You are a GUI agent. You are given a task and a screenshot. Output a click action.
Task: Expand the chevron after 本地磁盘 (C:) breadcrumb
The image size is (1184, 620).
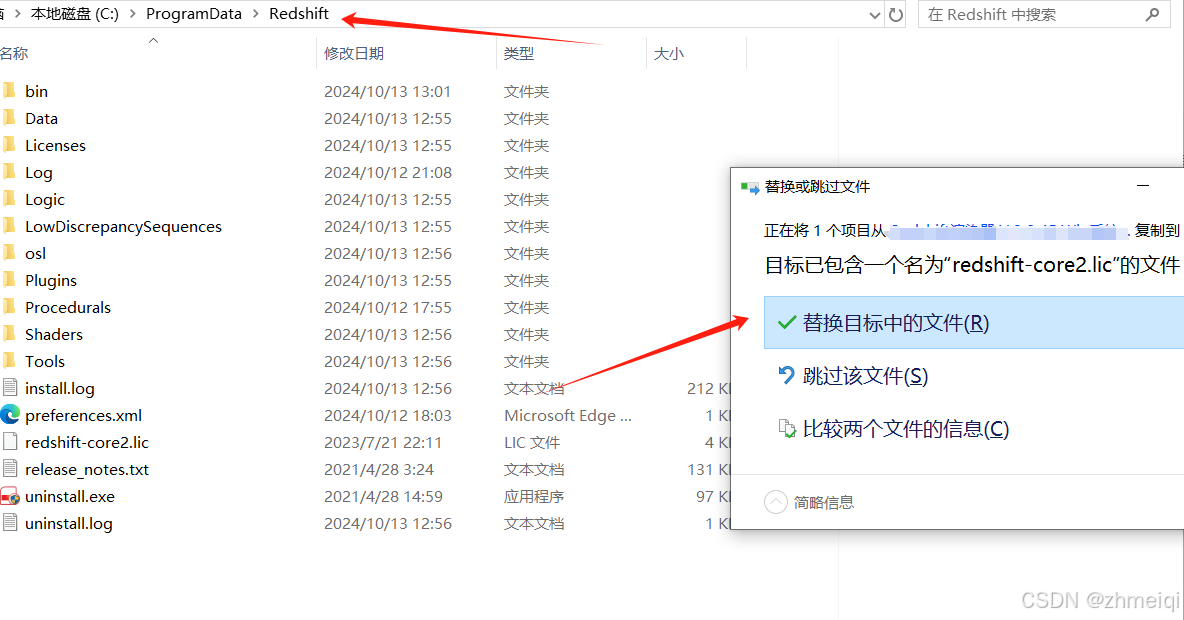132,14
